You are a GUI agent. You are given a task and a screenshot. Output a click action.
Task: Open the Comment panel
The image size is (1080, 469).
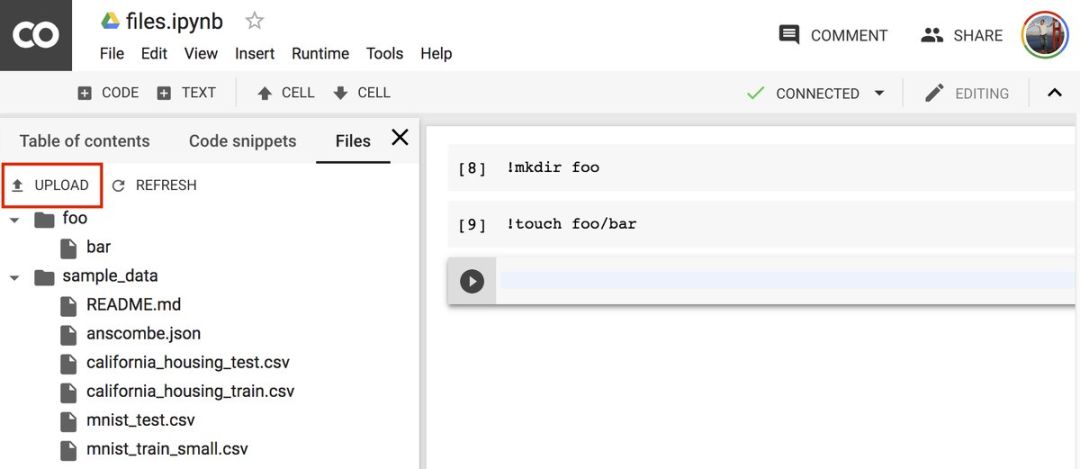833,35
